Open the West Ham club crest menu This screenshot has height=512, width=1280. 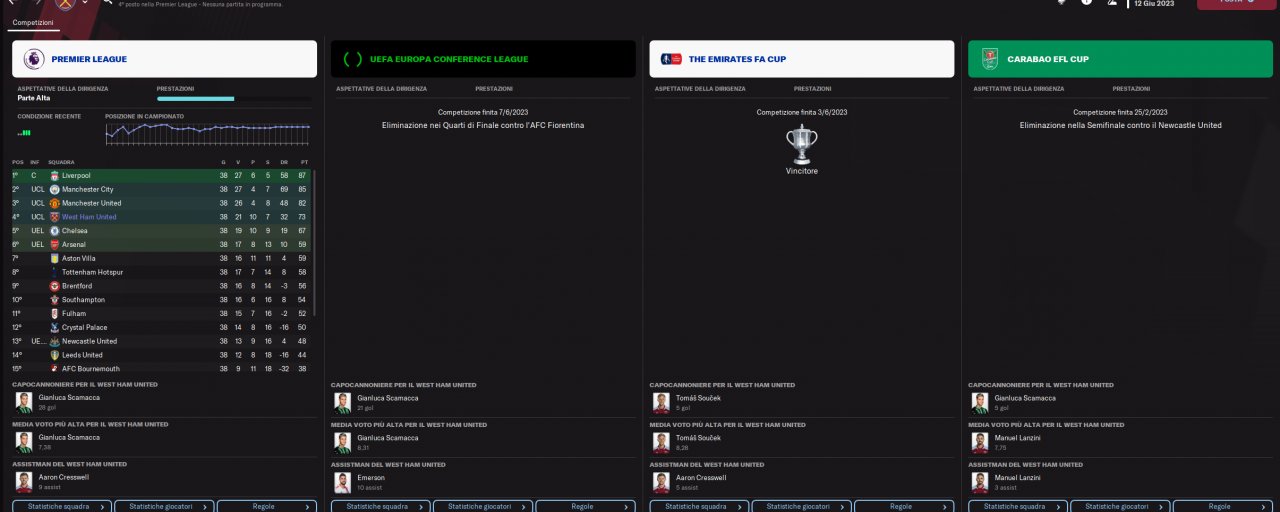(63, 3)
